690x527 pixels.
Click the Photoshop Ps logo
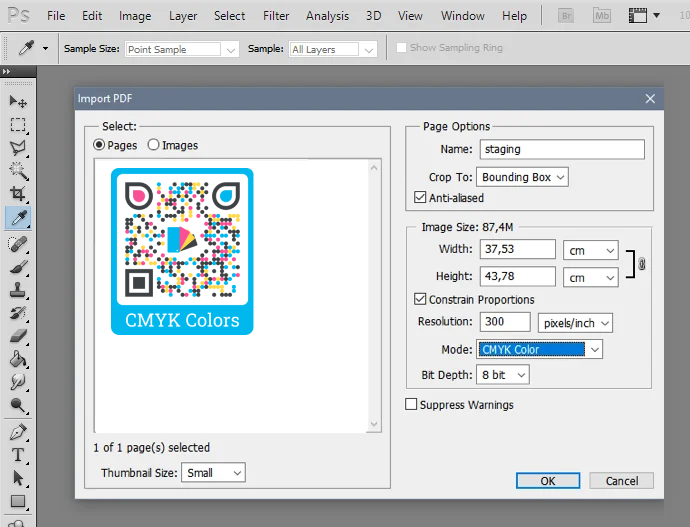tap(18, 16)
